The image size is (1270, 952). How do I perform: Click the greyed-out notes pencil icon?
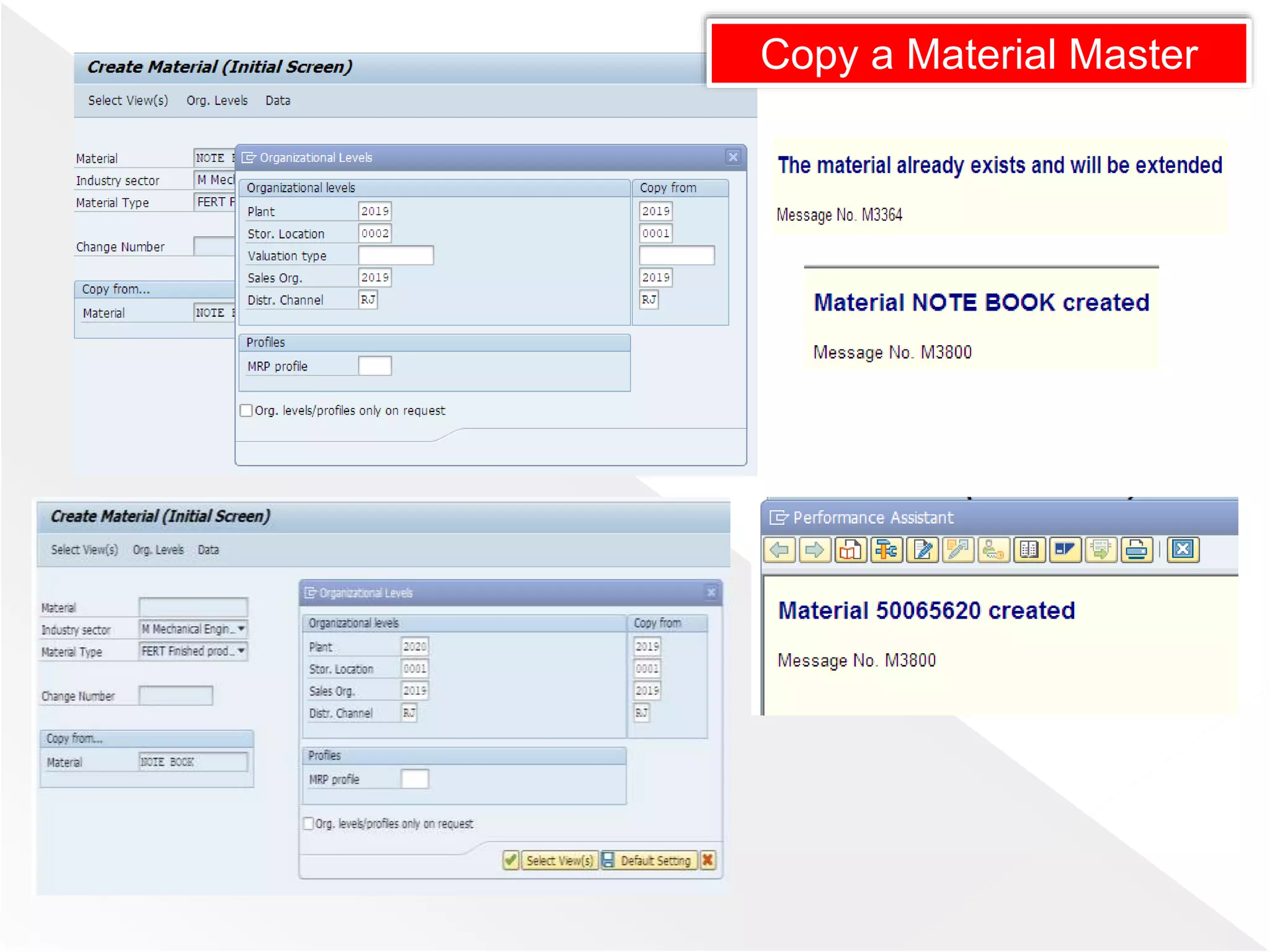957,550
